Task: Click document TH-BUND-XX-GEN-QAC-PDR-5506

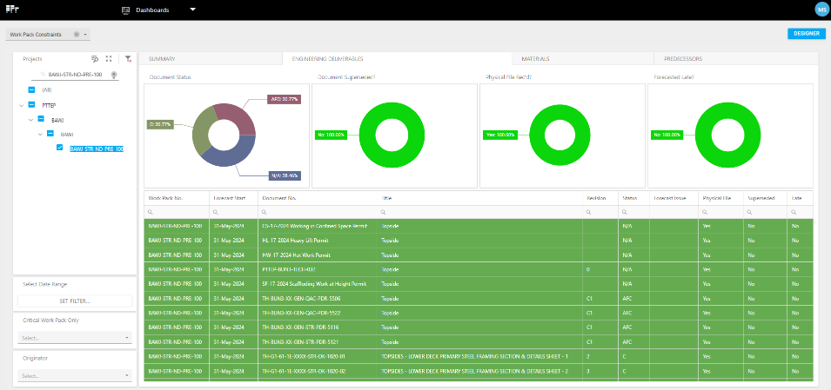Action: (x=301, y=298)
